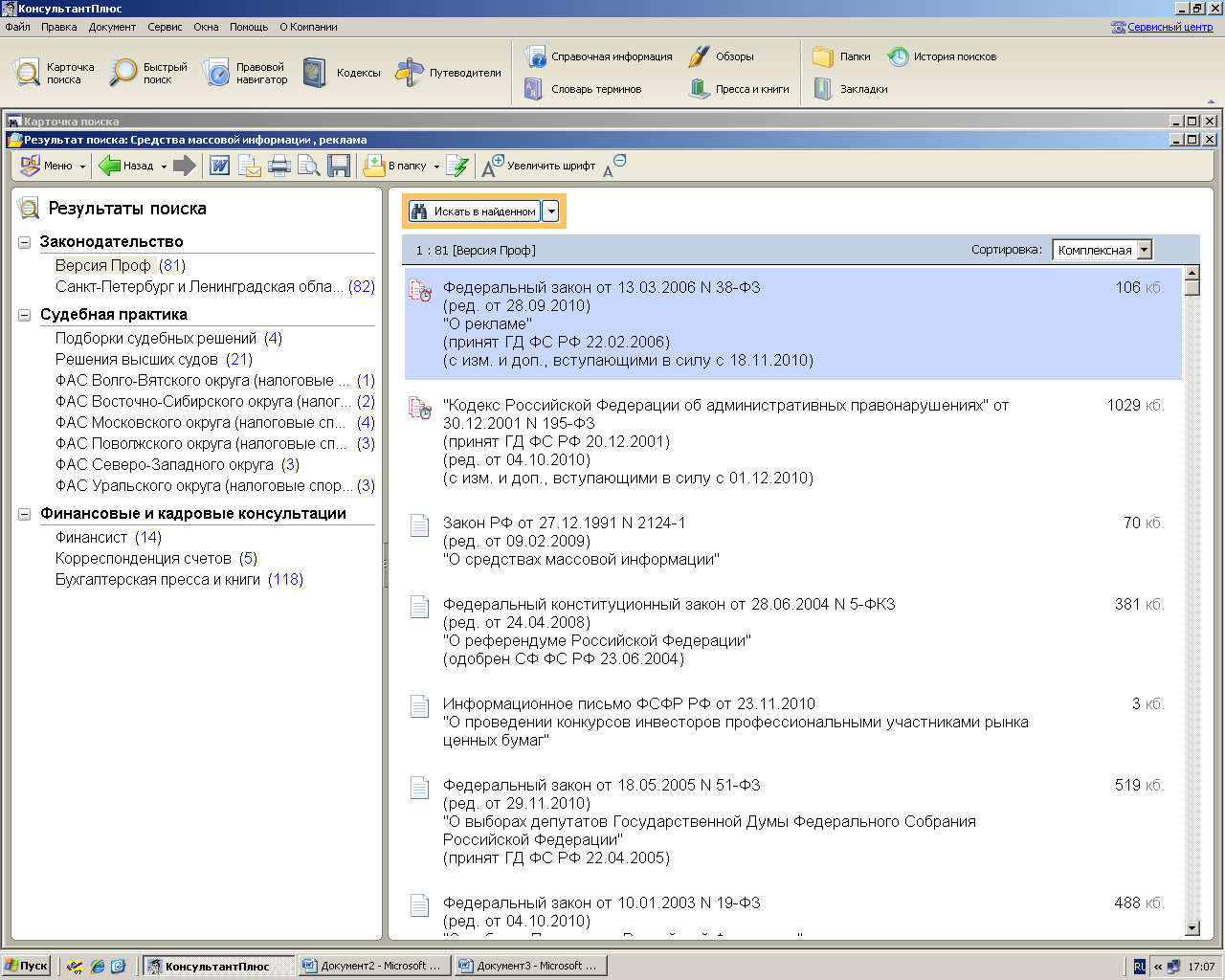Open the О Компании menu
Screen dimensions: 1225x980
coord(308,27)
